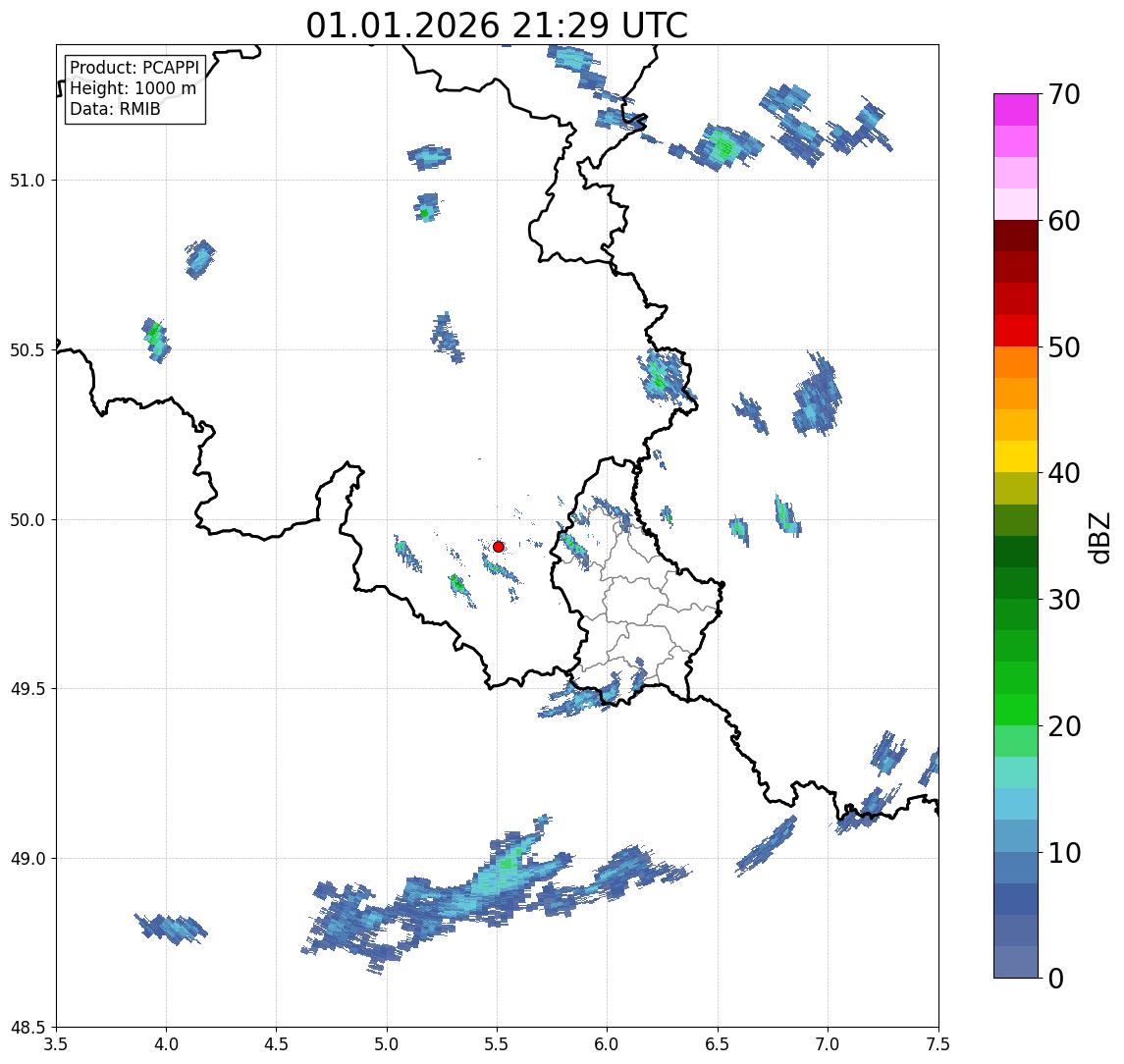Click the Data: RMIB text in legend box
The width and height of the screenshot is (1124, 1064).
(115, 109)
